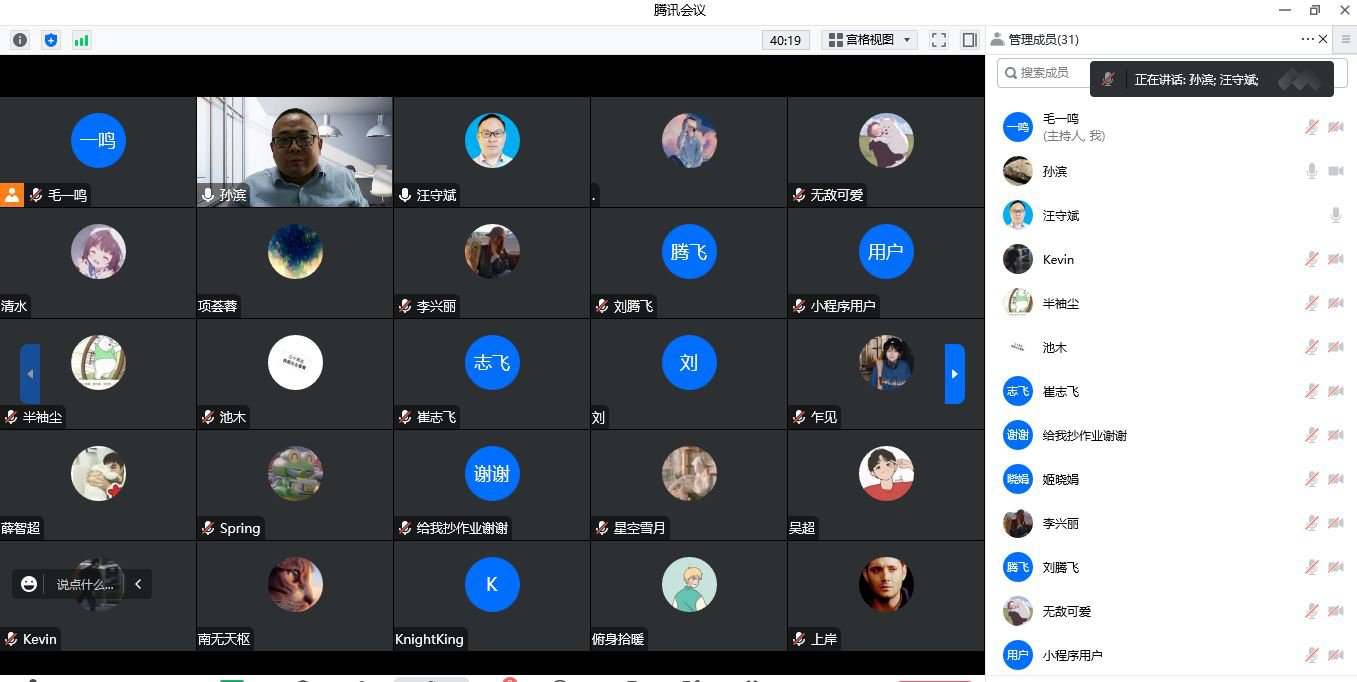Click the 李兴丽 video grid tile
The height and width of the screenshot is (682, 1357).
point(492,263)
